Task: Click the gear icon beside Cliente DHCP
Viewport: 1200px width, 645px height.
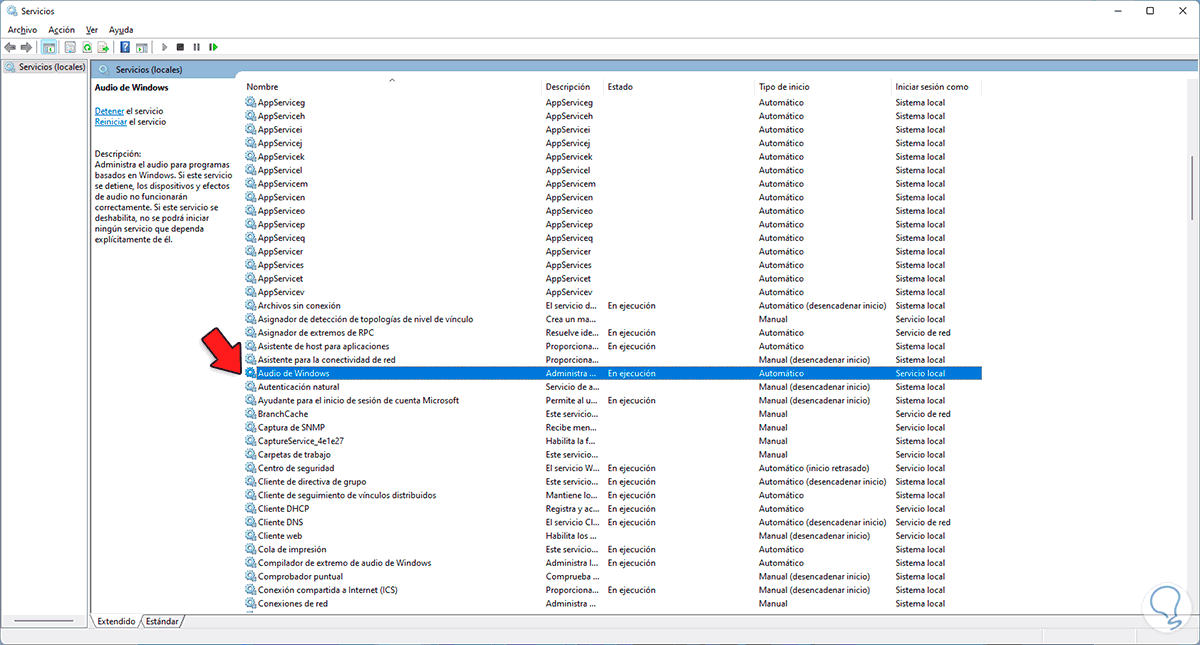Action: click(251, 508)
